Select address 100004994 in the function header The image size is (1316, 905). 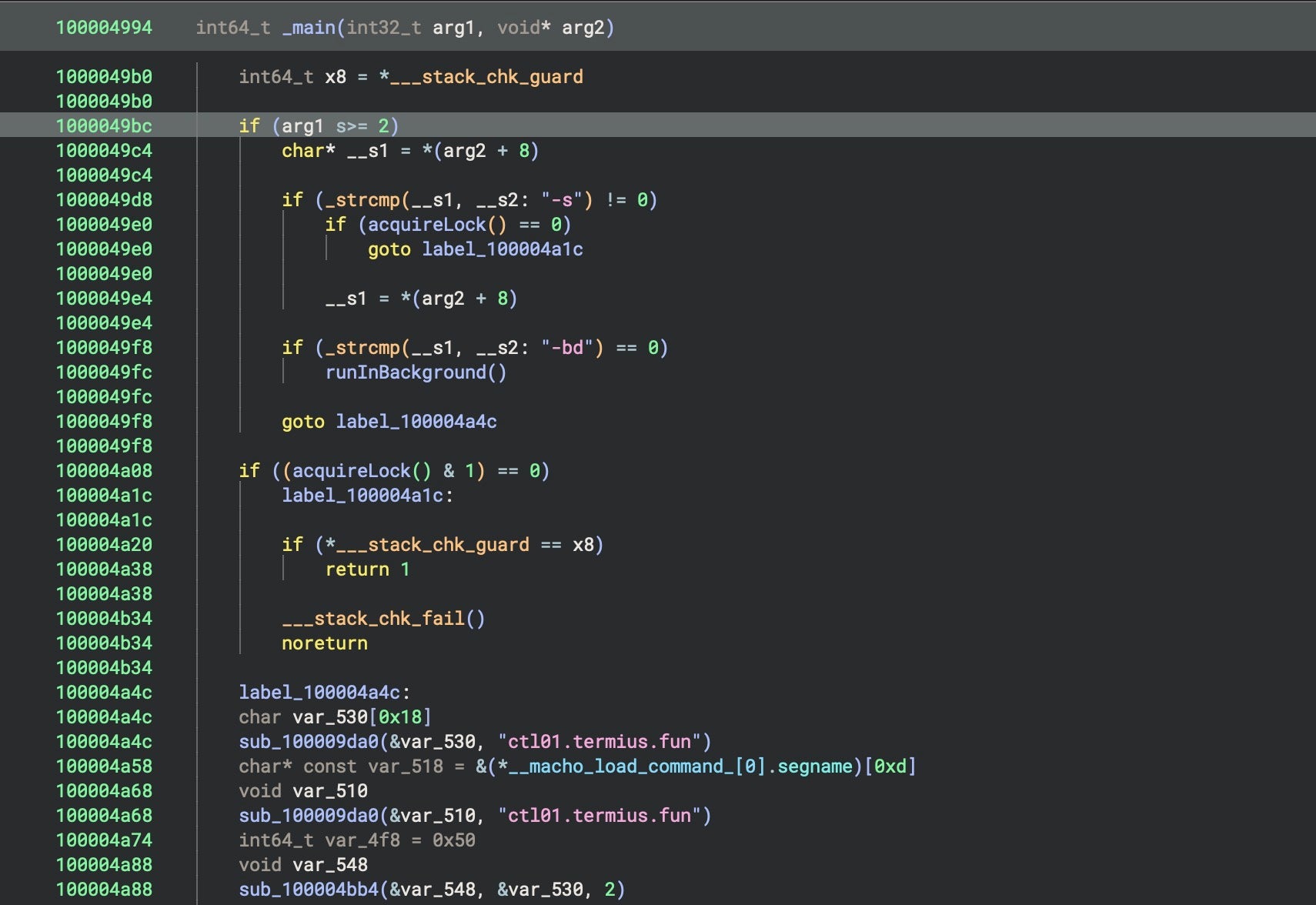(104, 28)
